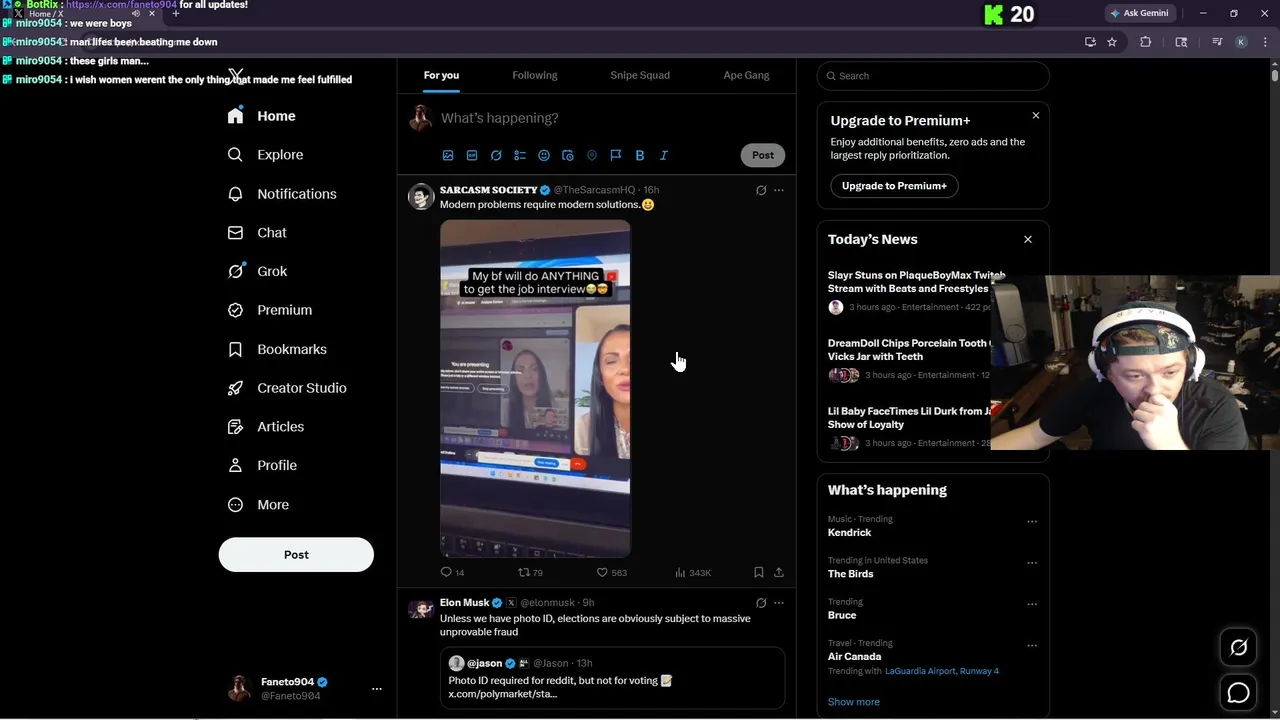Reply to the SARCASM SOCIETY post
1280x720 pixels.
452,572
